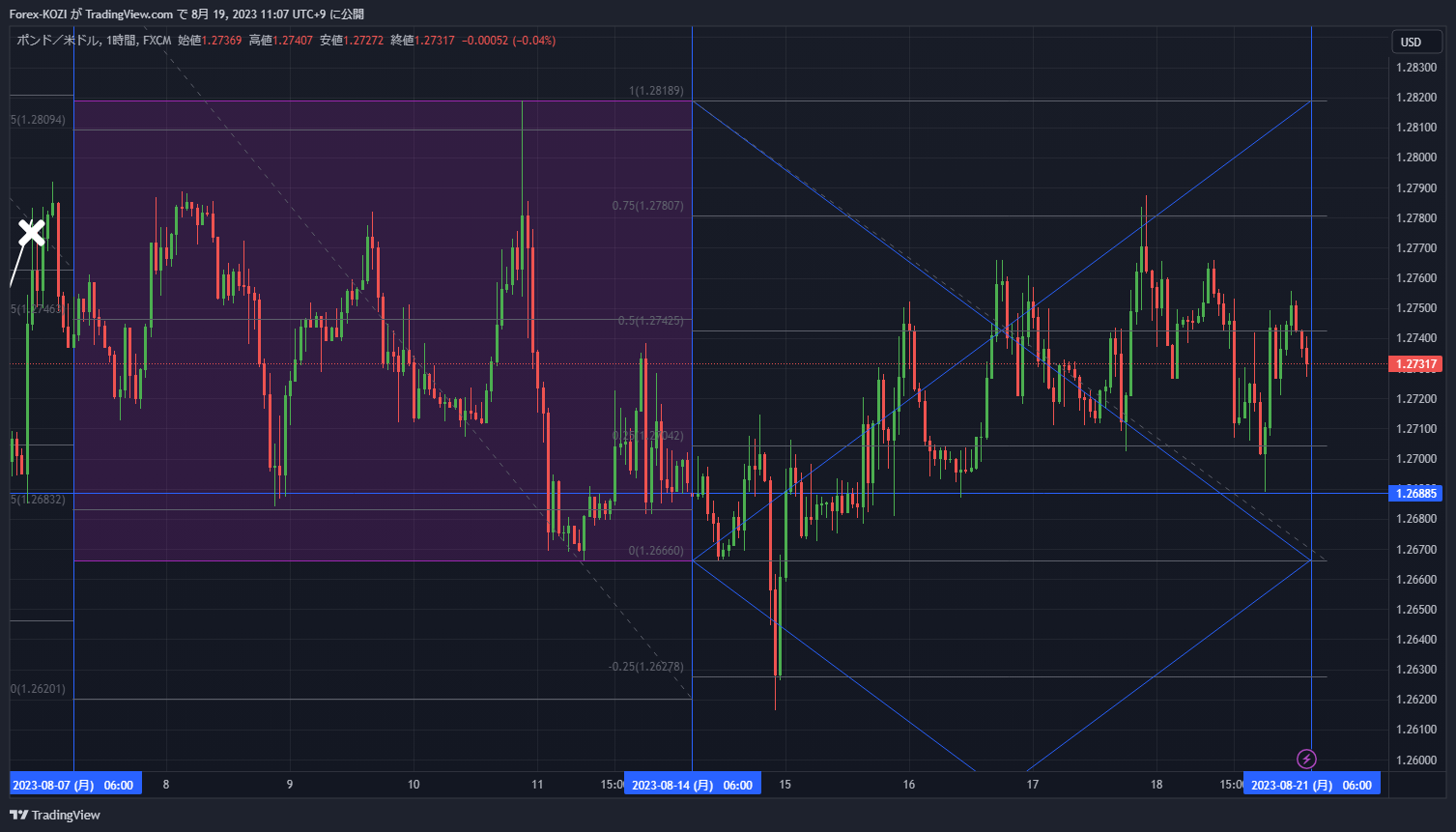This screenshot has width=1456, height=832.
Task: Click the 1.27500 price axis label
Action: [x=1415, y=308]
